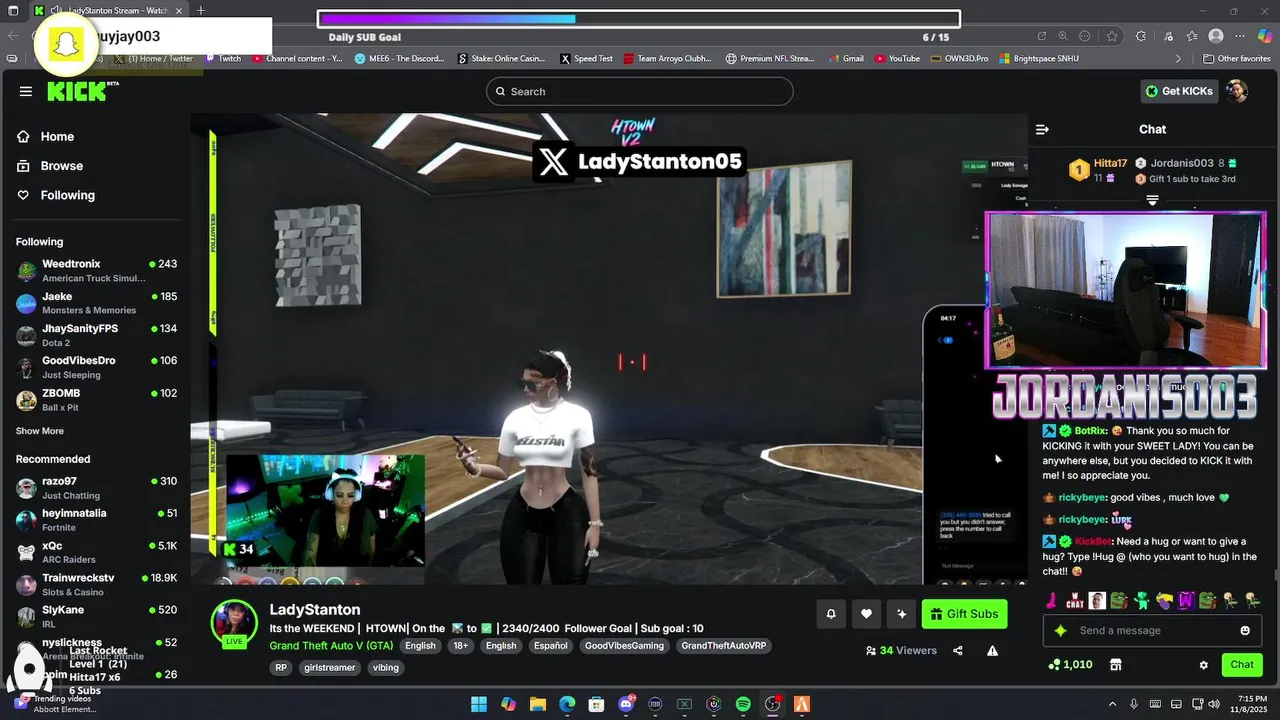Select the purple W emote
Screen dimensions: 1280x720
[1186, 601]
